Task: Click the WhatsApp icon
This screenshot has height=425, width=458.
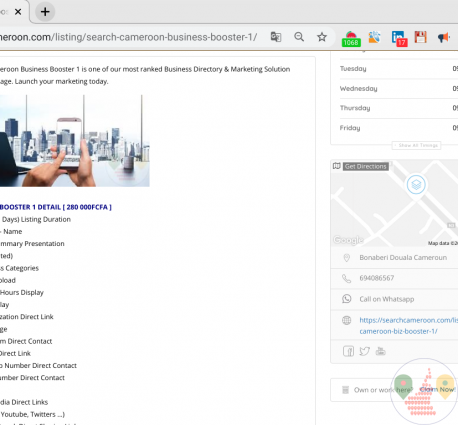Action: click(x=347, y=299)
